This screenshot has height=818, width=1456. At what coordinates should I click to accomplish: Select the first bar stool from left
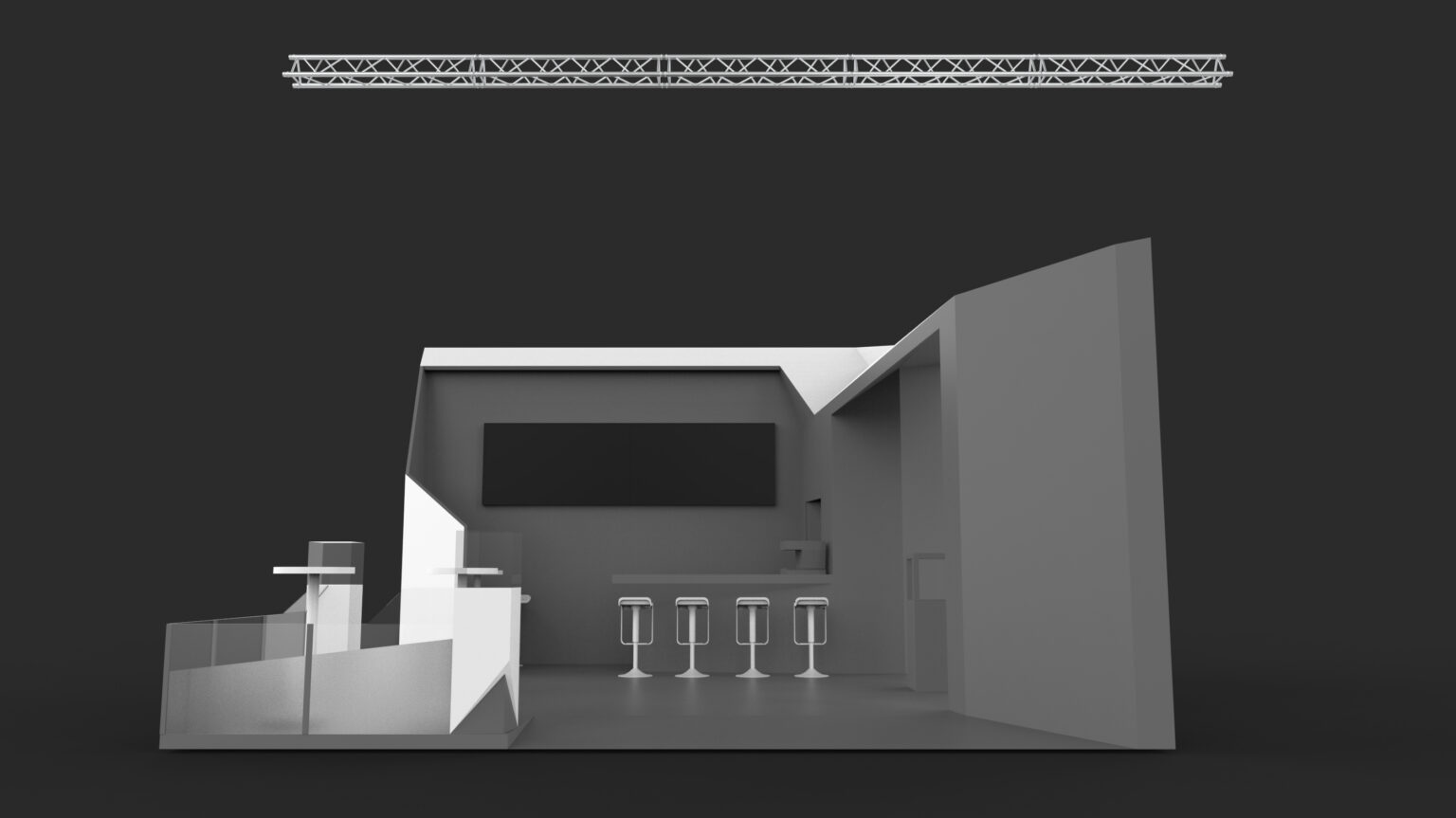pyautogui.click(x=633, y=635)
